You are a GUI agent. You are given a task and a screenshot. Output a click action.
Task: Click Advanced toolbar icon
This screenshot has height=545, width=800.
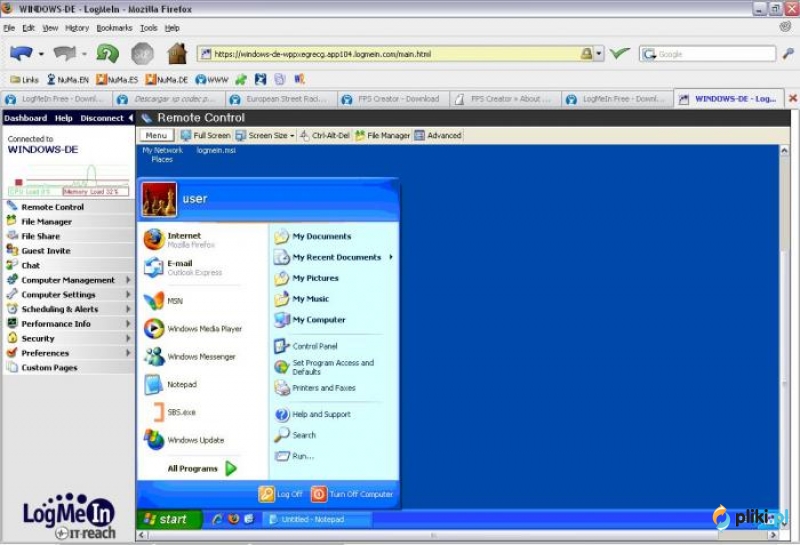(419, 135)
